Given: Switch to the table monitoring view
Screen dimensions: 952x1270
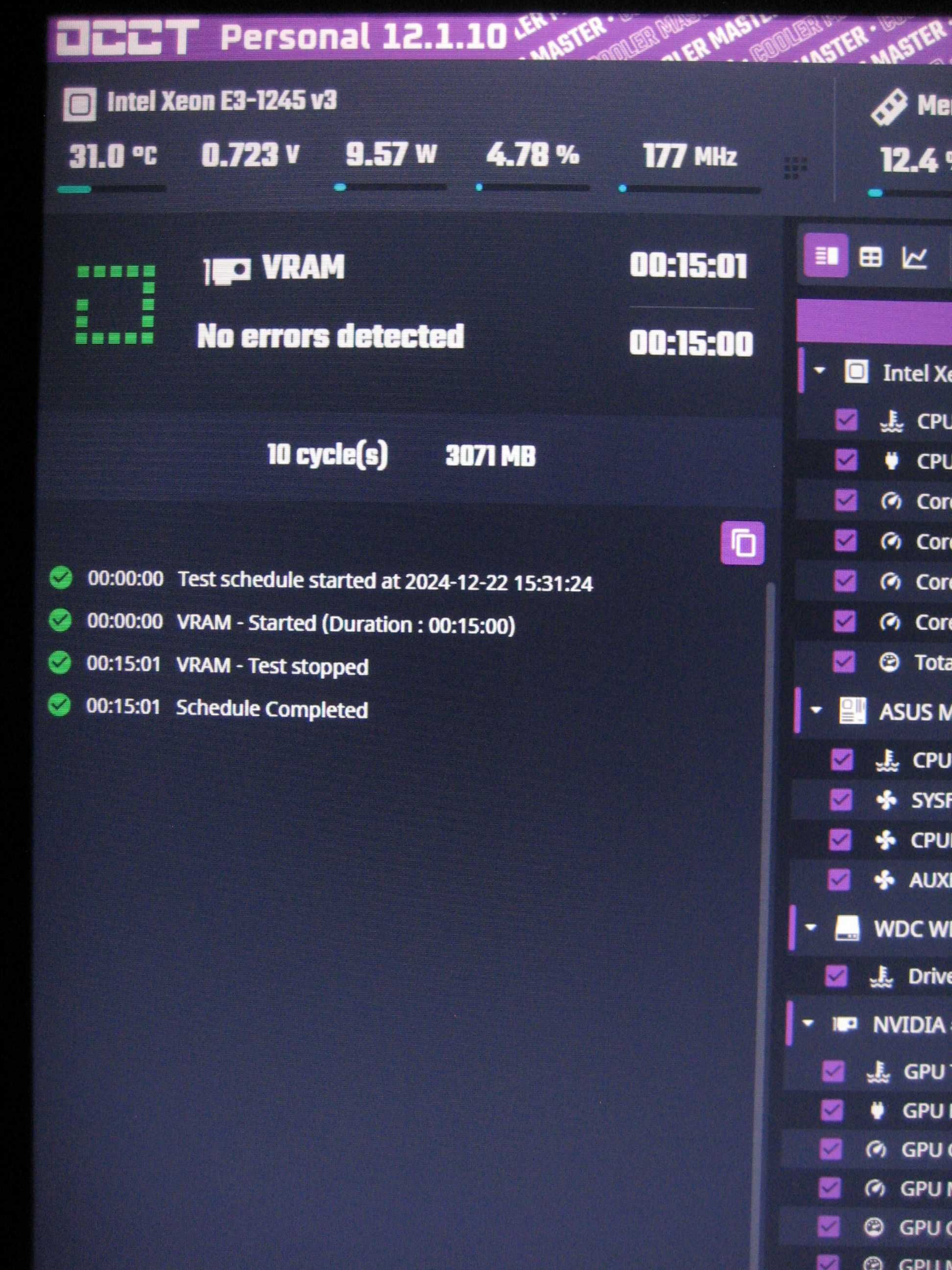Looking at the screenshot, I should coord(870,257).
